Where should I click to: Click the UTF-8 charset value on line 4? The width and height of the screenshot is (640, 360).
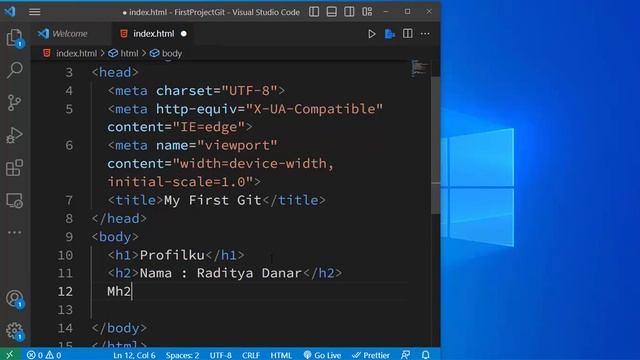[249, 91]
